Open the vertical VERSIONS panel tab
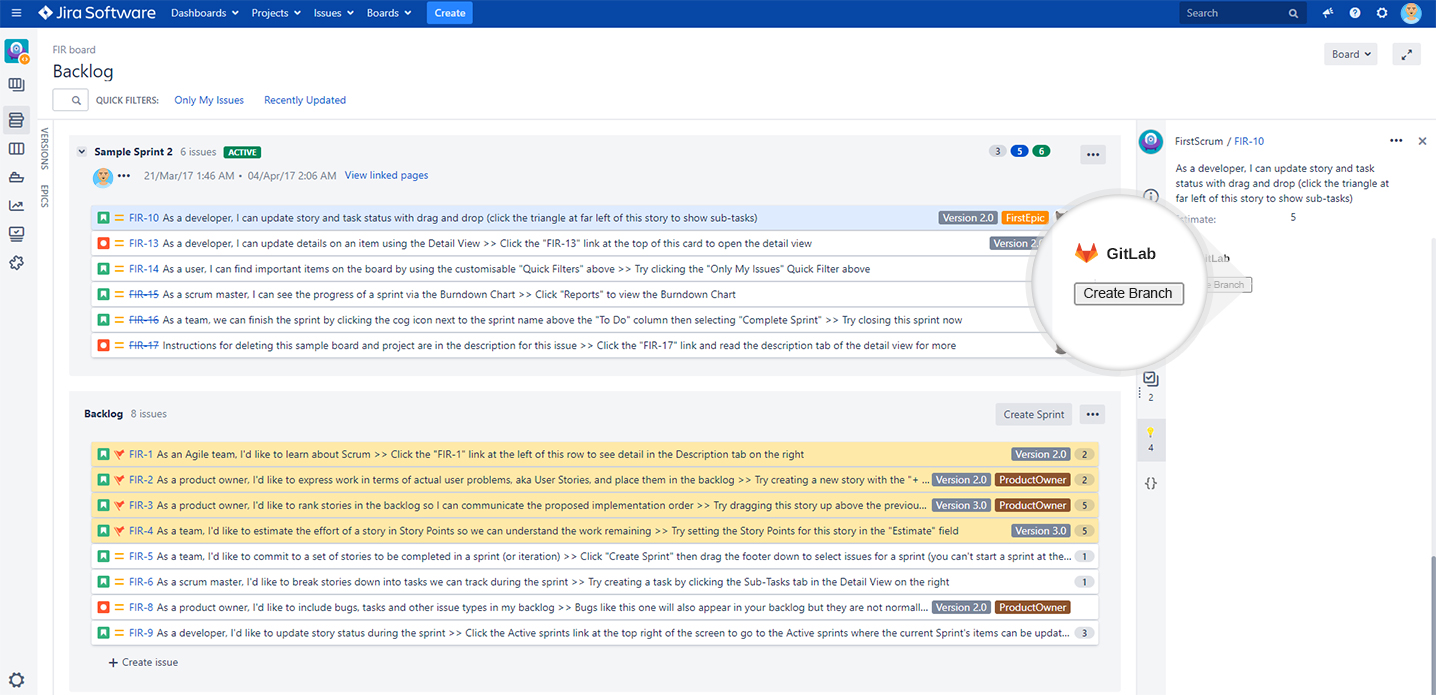The width and height of the screenshot is (1436, 695). (44, 148)
